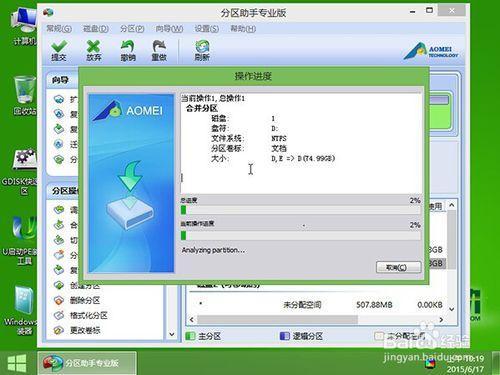Click 逻辑分区 legend color swatch

tap(284, 336)
